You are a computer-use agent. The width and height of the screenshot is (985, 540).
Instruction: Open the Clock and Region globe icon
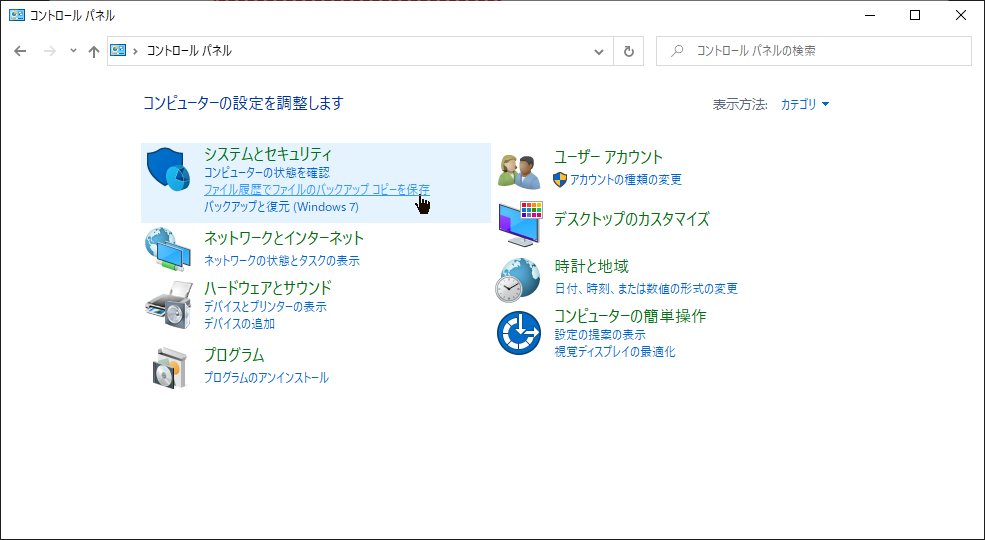[x=518, y=280]
